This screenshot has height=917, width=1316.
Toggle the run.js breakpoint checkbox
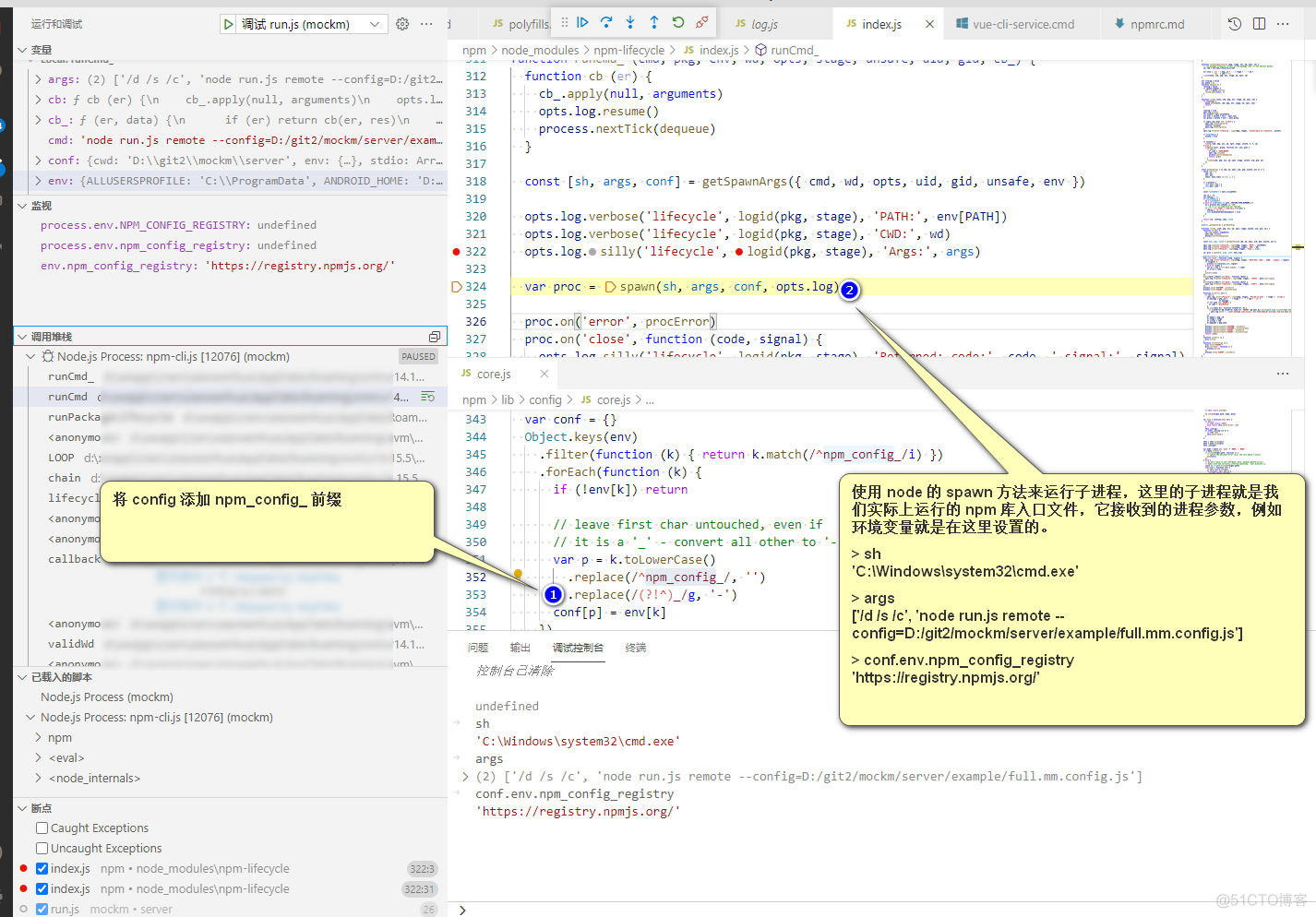(42, 910)
